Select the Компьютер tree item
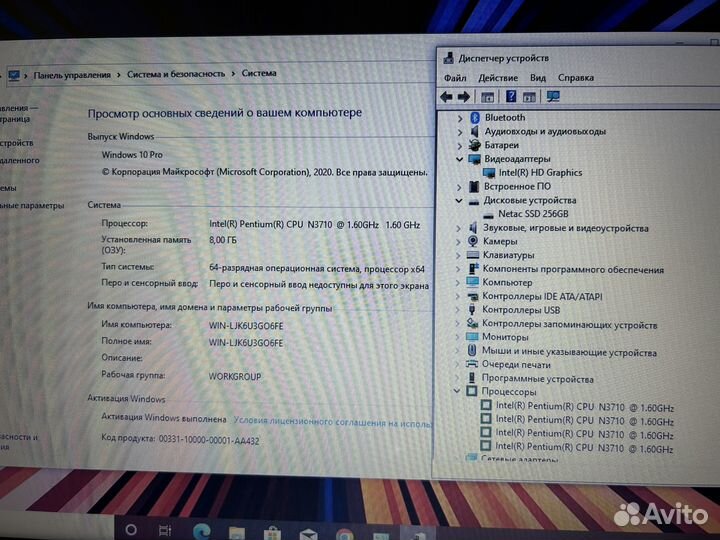Screen dimensions: 720x540 [x=507, y=282]
